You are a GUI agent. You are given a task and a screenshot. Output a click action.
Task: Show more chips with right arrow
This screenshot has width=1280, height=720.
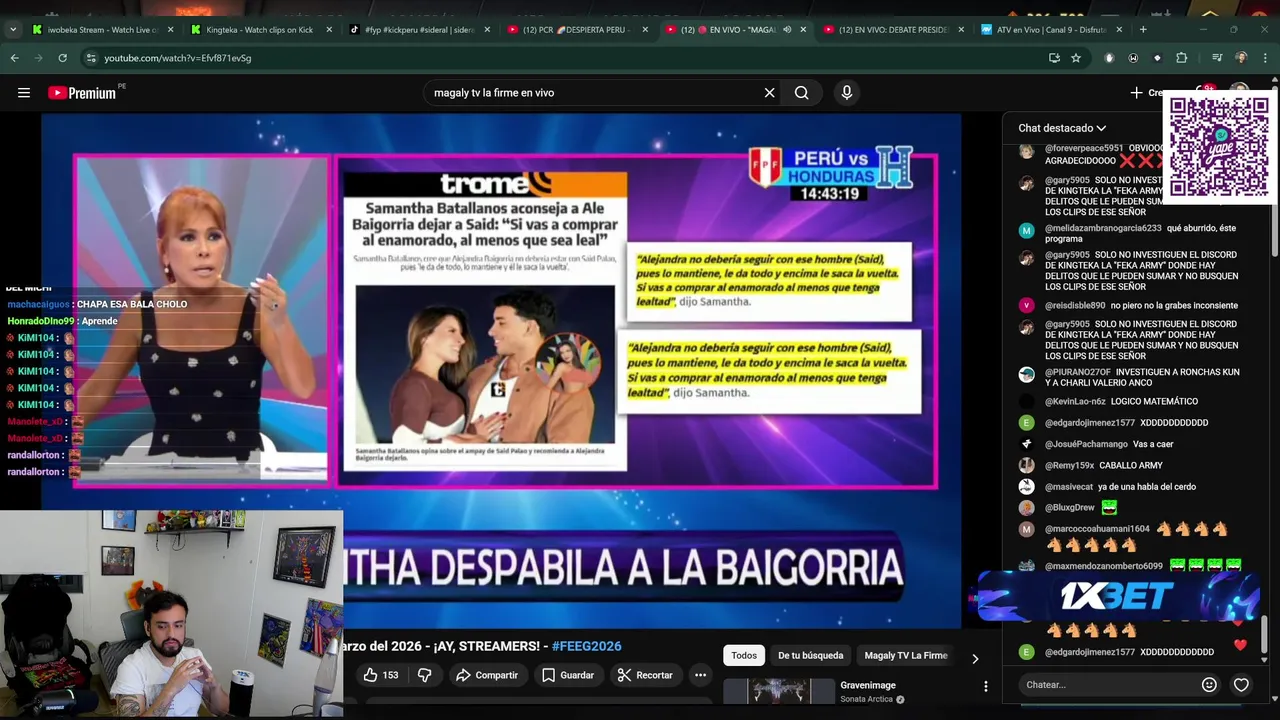click(x=975, y=658)
